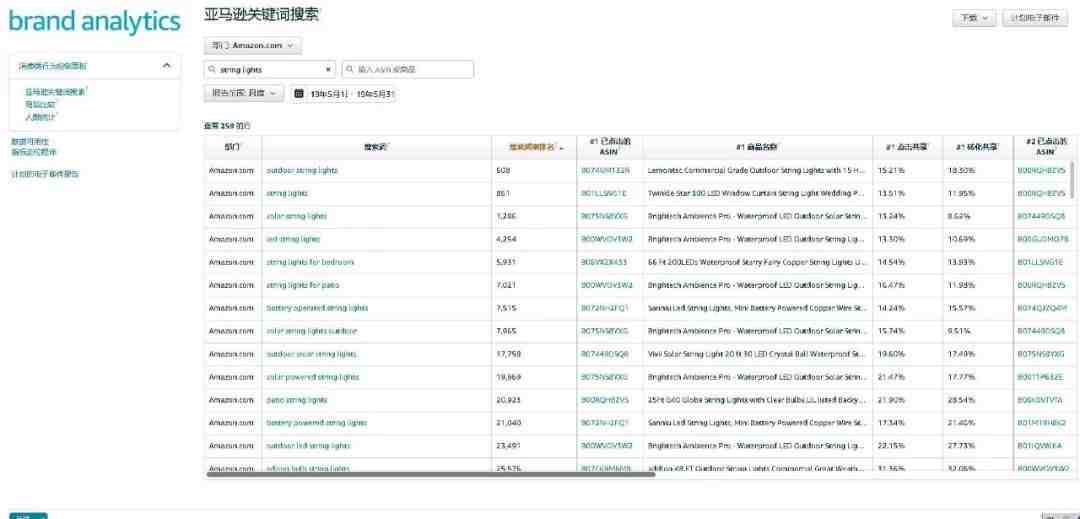
Task: Open 'led string lights' search term link
Action: [x=293, y=239]
